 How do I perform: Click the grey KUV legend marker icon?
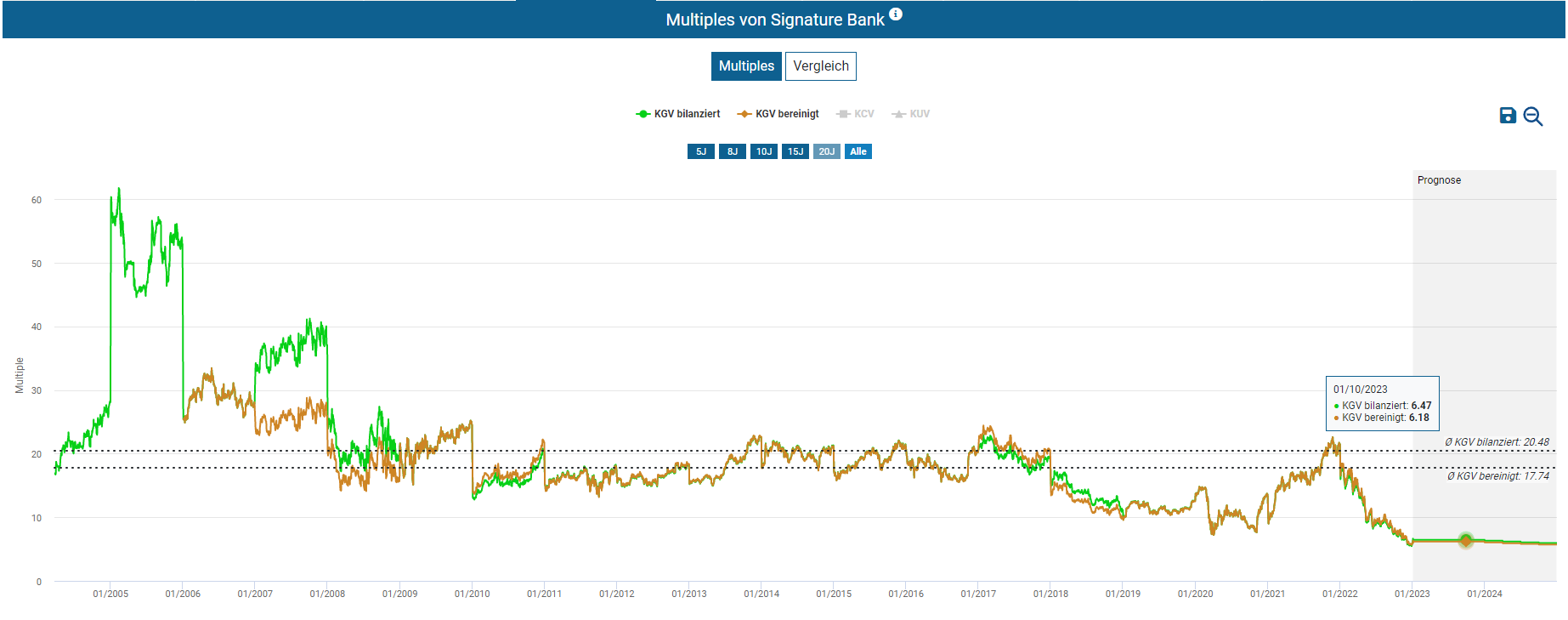898,114
